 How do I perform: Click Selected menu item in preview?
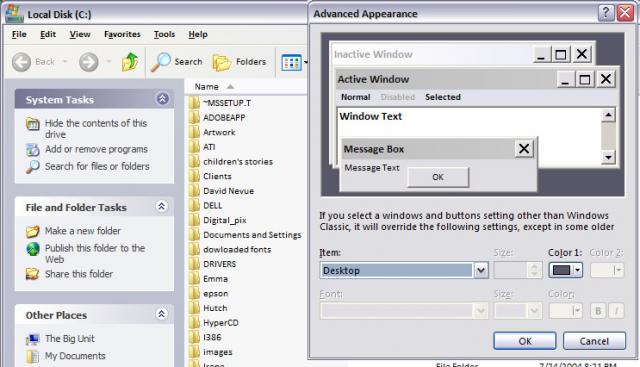pyautogui.click(x=443, y=97)
